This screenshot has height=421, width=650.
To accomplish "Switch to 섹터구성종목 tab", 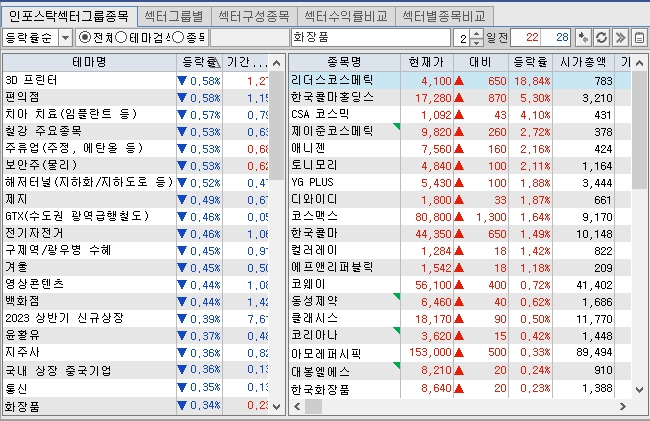I will pyautogui.click(x=254, y=17).
